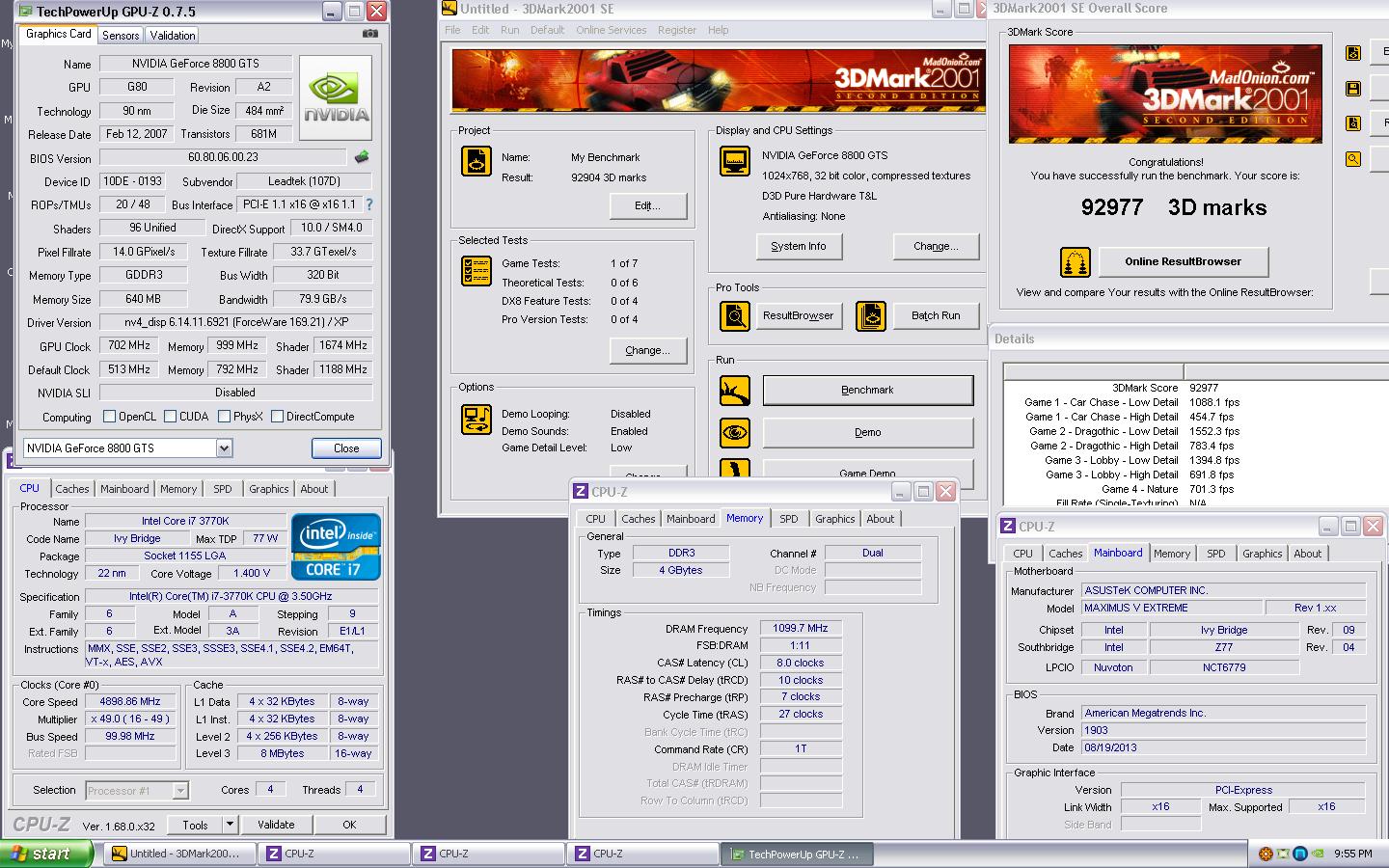Click the Benchmark run icon
1389x868 pixels.
click(x=735, y=391)
